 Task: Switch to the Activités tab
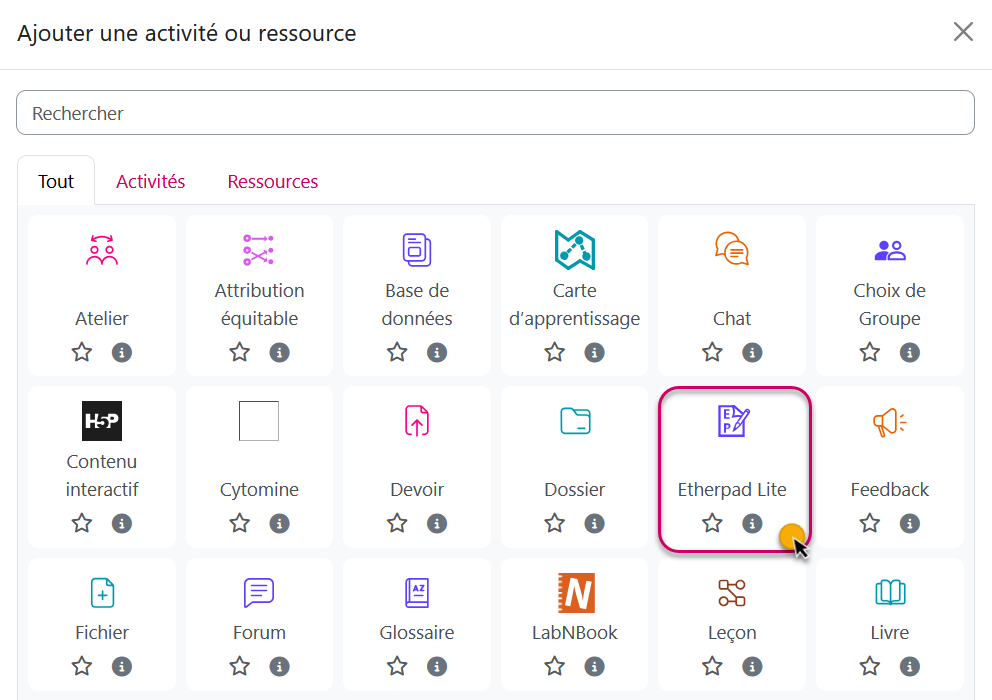point(151,181)
